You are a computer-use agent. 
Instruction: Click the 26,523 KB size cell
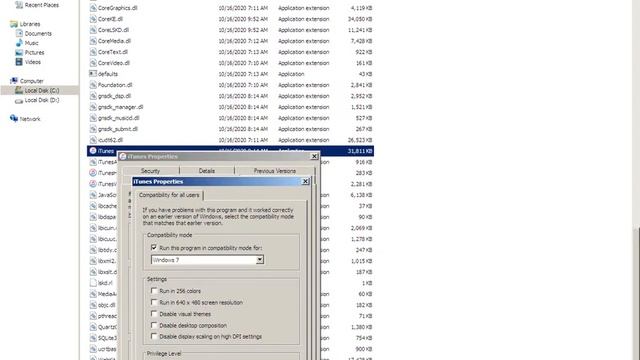pyautogui.click(x=360, y=140)
